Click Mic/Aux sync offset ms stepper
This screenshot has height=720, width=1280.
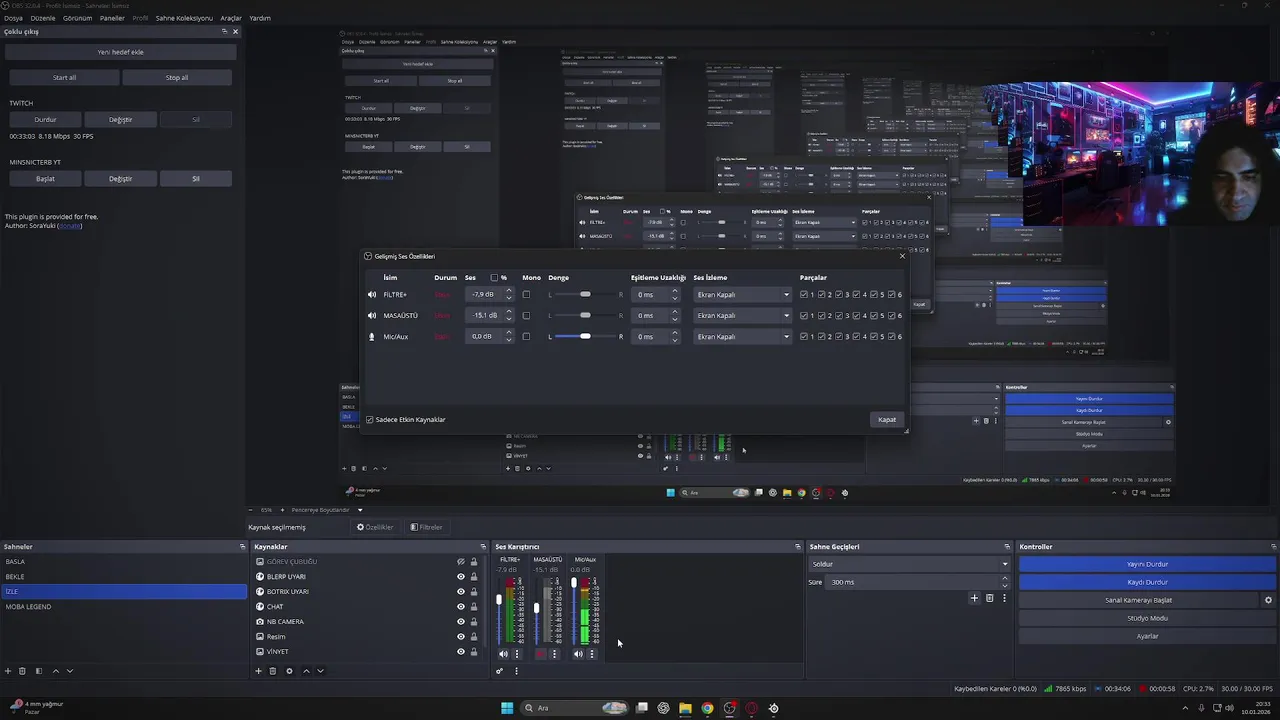675,337
